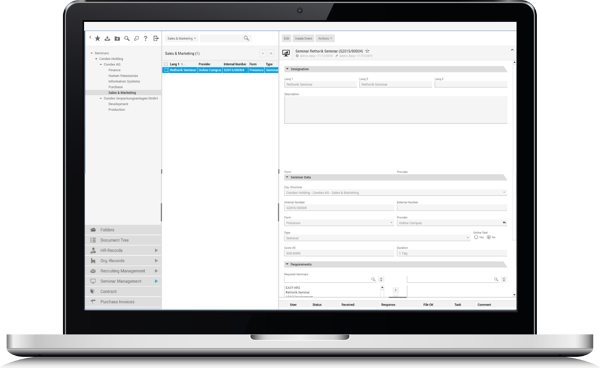The image size is (600, 368).
Task: Open favorites with the star toolbar icon
Action: (98, 38)
